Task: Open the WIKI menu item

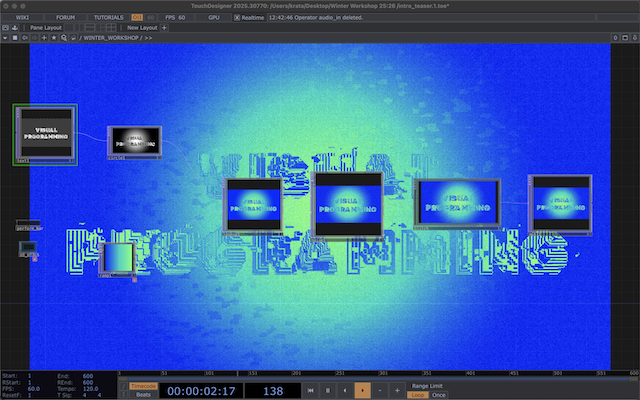Action: (23, 18)
